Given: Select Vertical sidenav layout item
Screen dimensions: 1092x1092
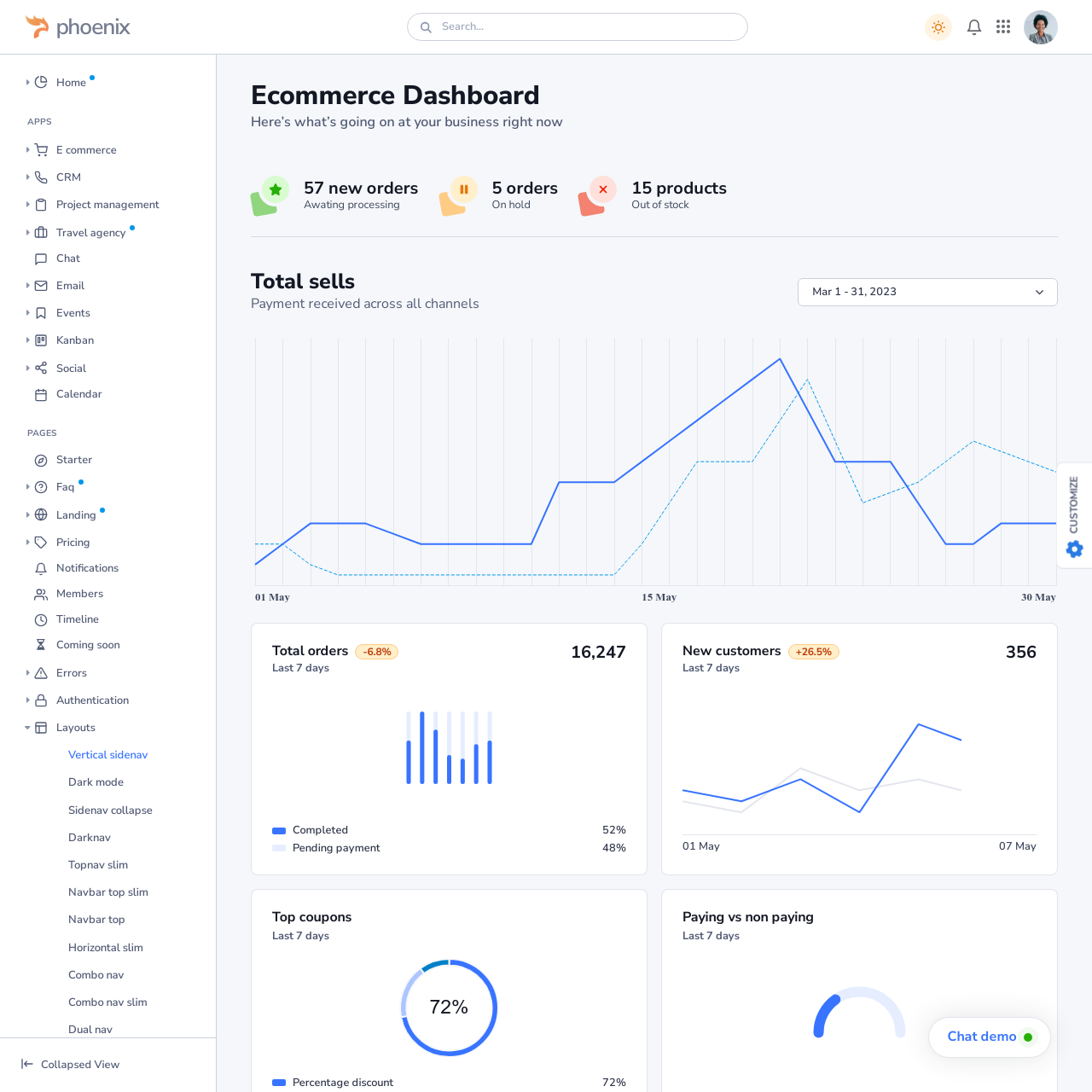Looking at the screenshot, I should (107, 755).
